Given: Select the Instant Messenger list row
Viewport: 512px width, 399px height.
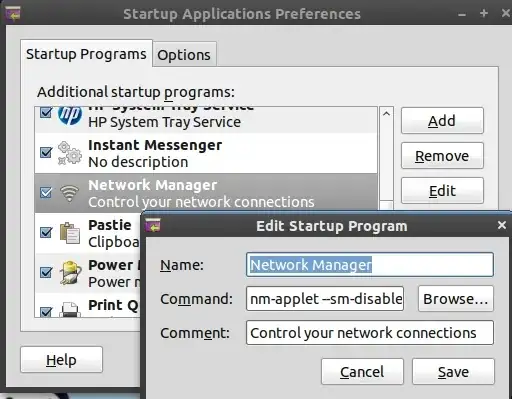Looking at the screenshot, I should pyautogui.click(x=206, y=153).
